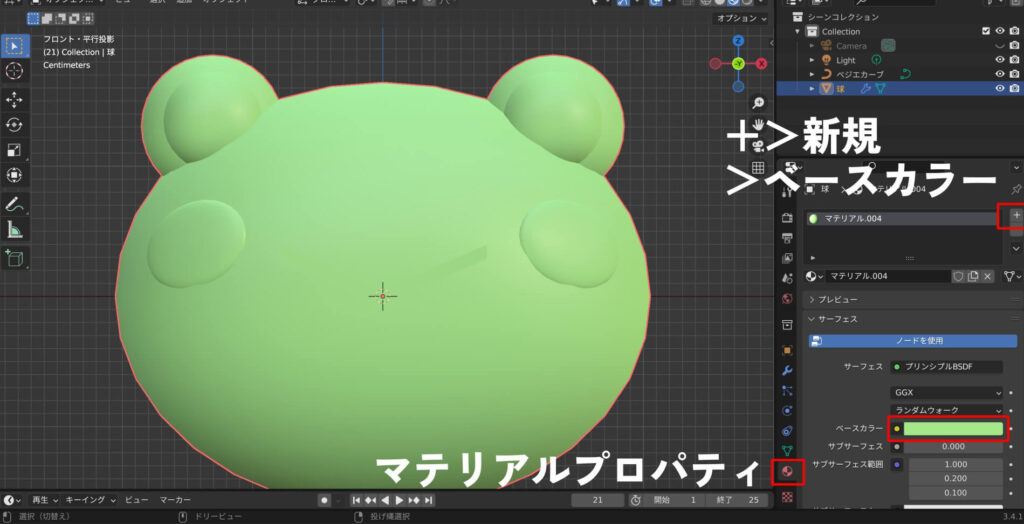The height and width of the screenshot is (524, 1024).
Task: Click the ノードを使用 button
Action: point(912,340)
